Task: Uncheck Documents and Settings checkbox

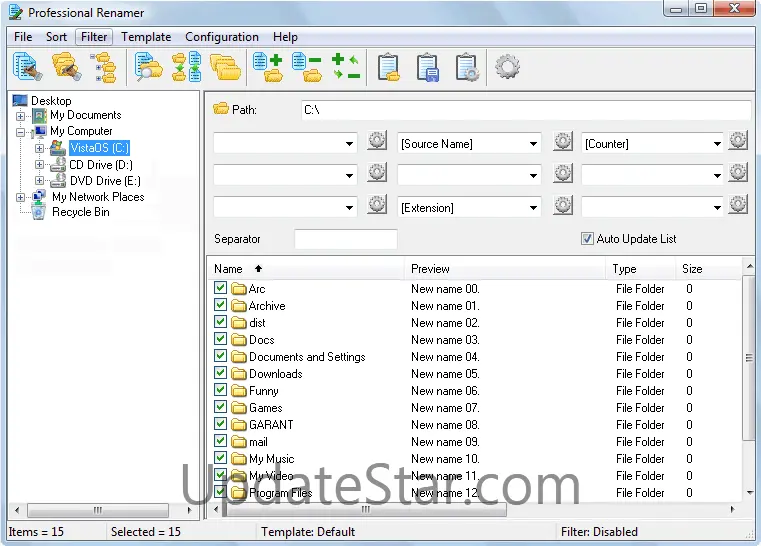Action: point(220,356)
